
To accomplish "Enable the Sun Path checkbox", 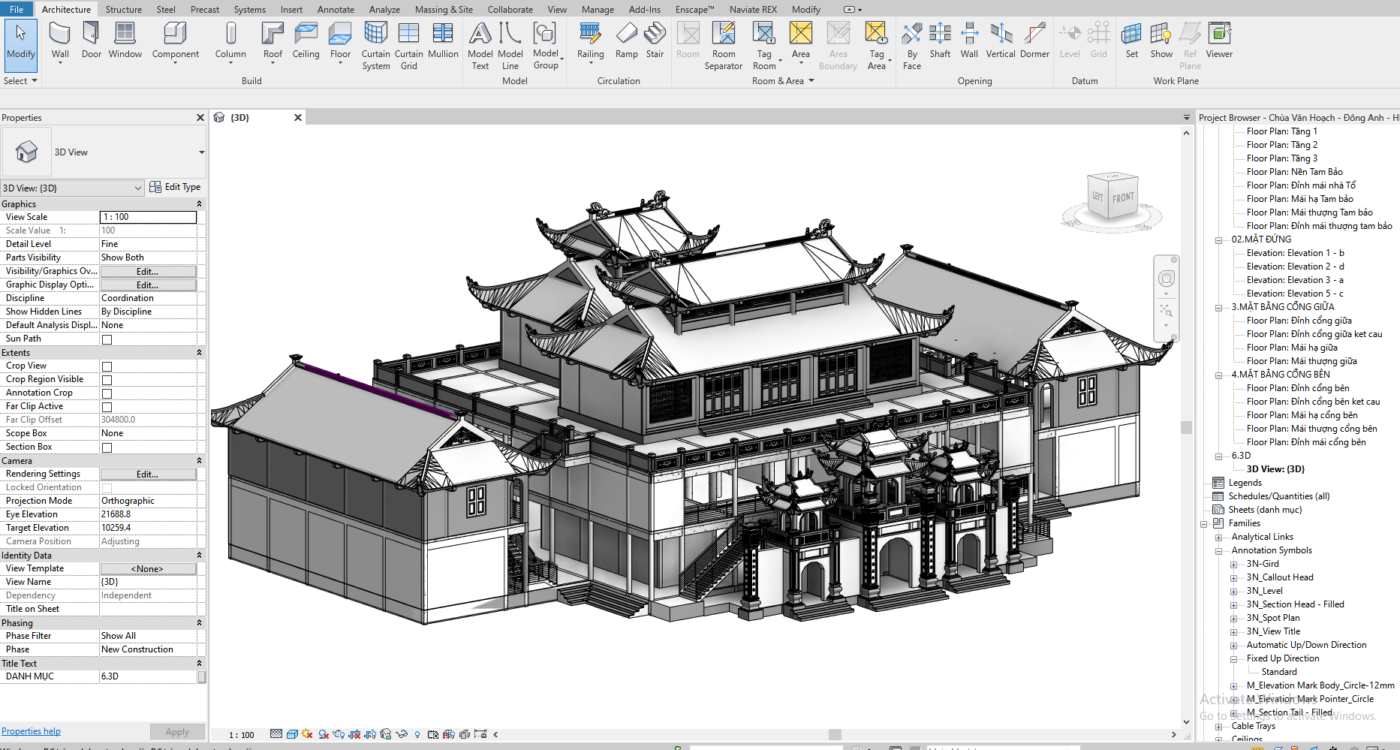I will (x=107, y=339).
